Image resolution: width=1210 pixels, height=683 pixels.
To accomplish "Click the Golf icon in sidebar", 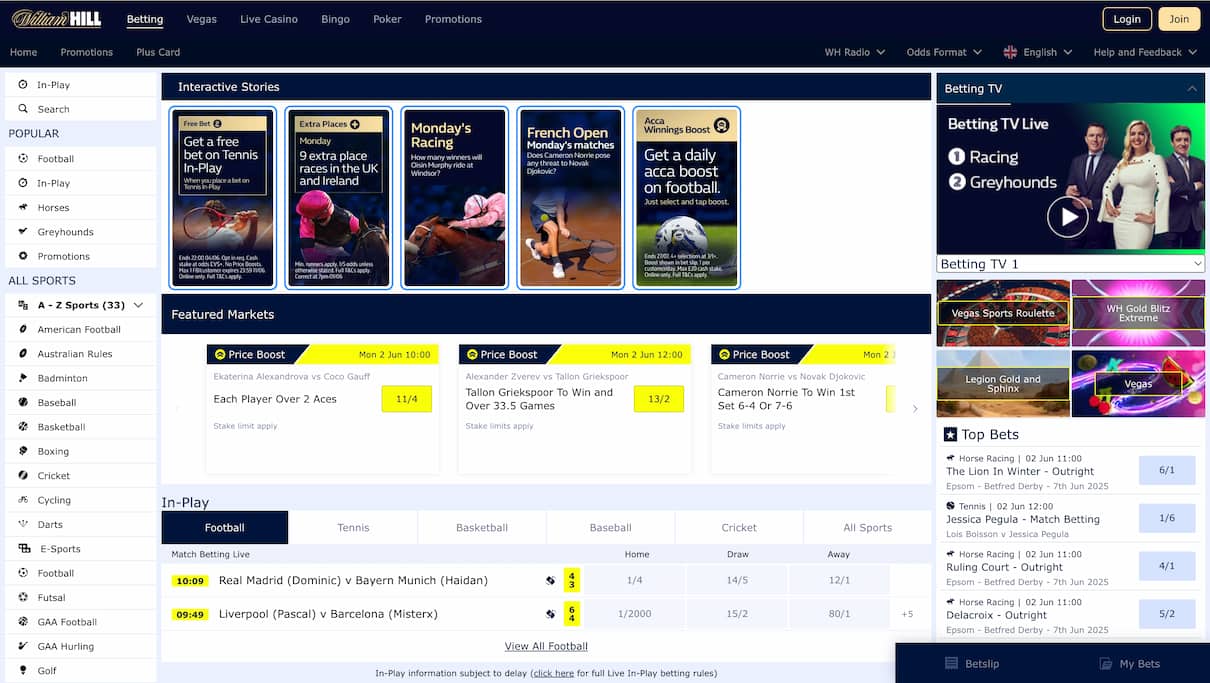I will coord(23,670).
